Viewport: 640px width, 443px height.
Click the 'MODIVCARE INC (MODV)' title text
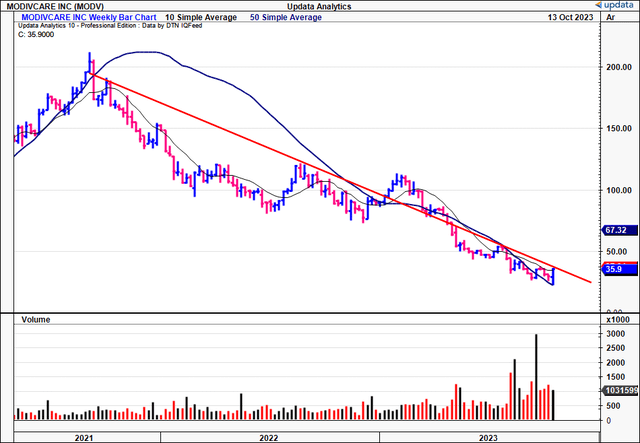(x=55, y=7)
